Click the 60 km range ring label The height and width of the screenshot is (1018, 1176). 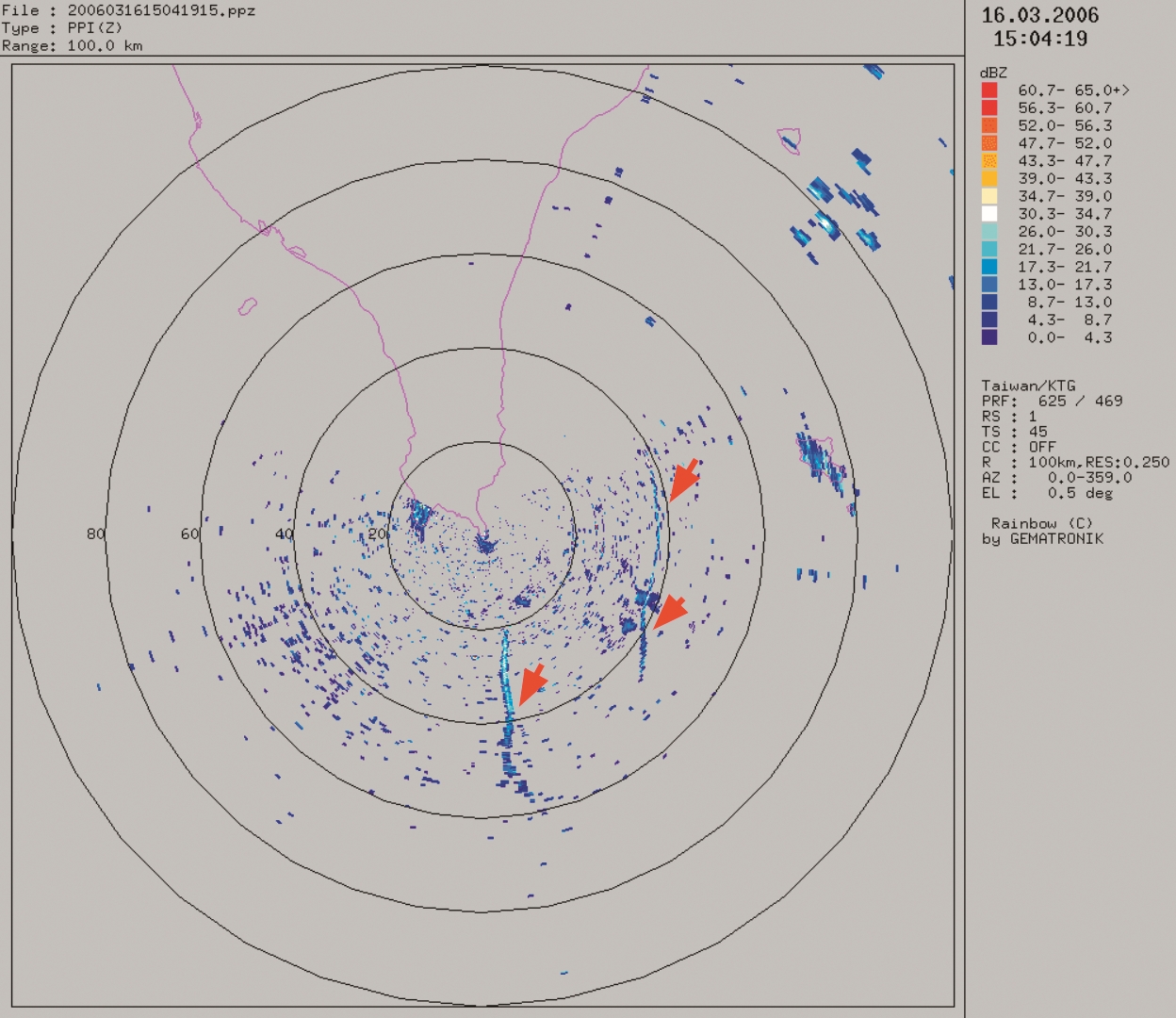pyautogui.click(x=190, y=534)
